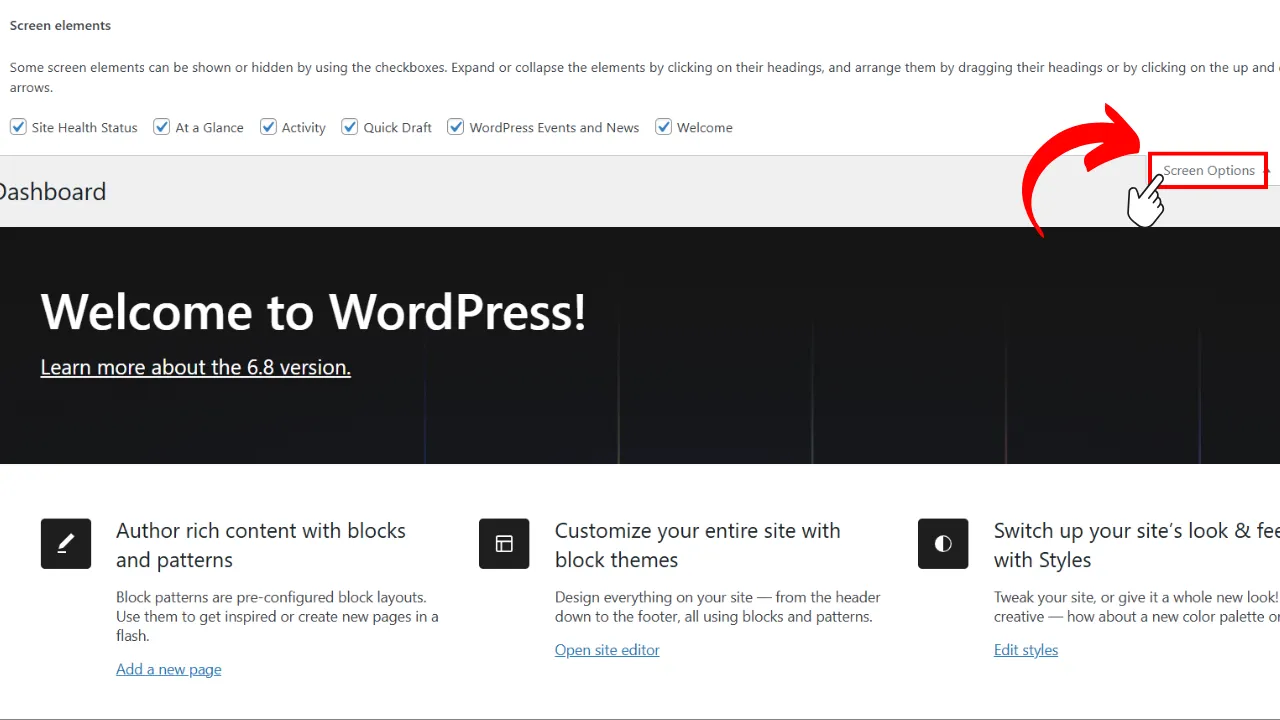Click the Welcome to WordPress! heading
The image size is (1280, 720).
pos(314,311)
